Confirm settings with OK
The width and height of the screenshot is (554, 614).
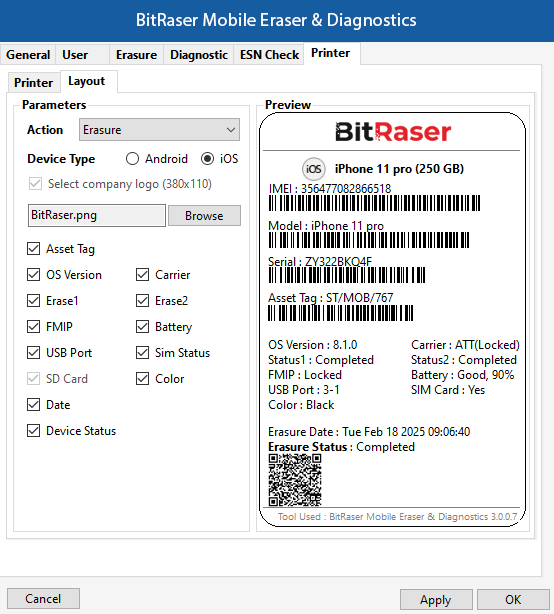pyautogui.click(x=513, y=600)
